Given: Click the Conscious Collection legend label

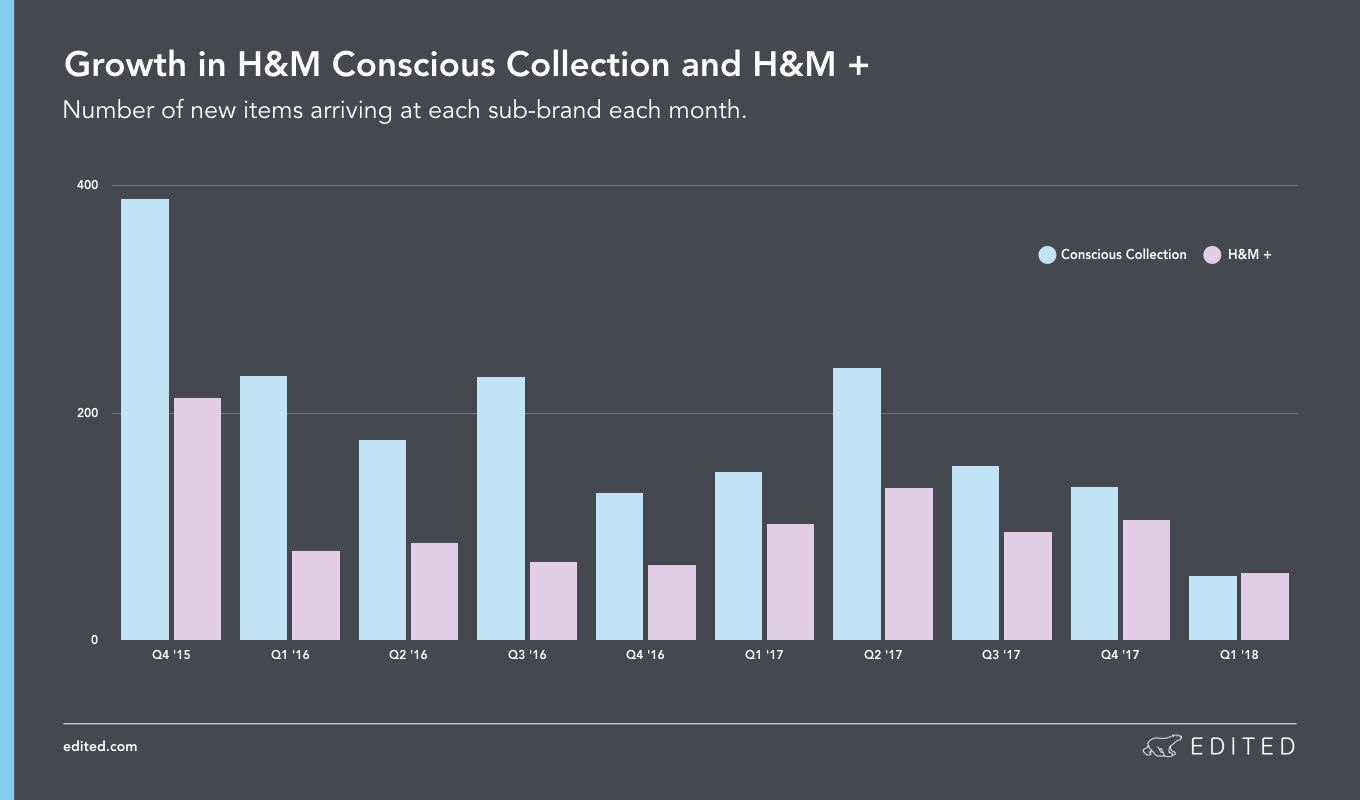Looking at the screenshot, I should click(1124, 255).
